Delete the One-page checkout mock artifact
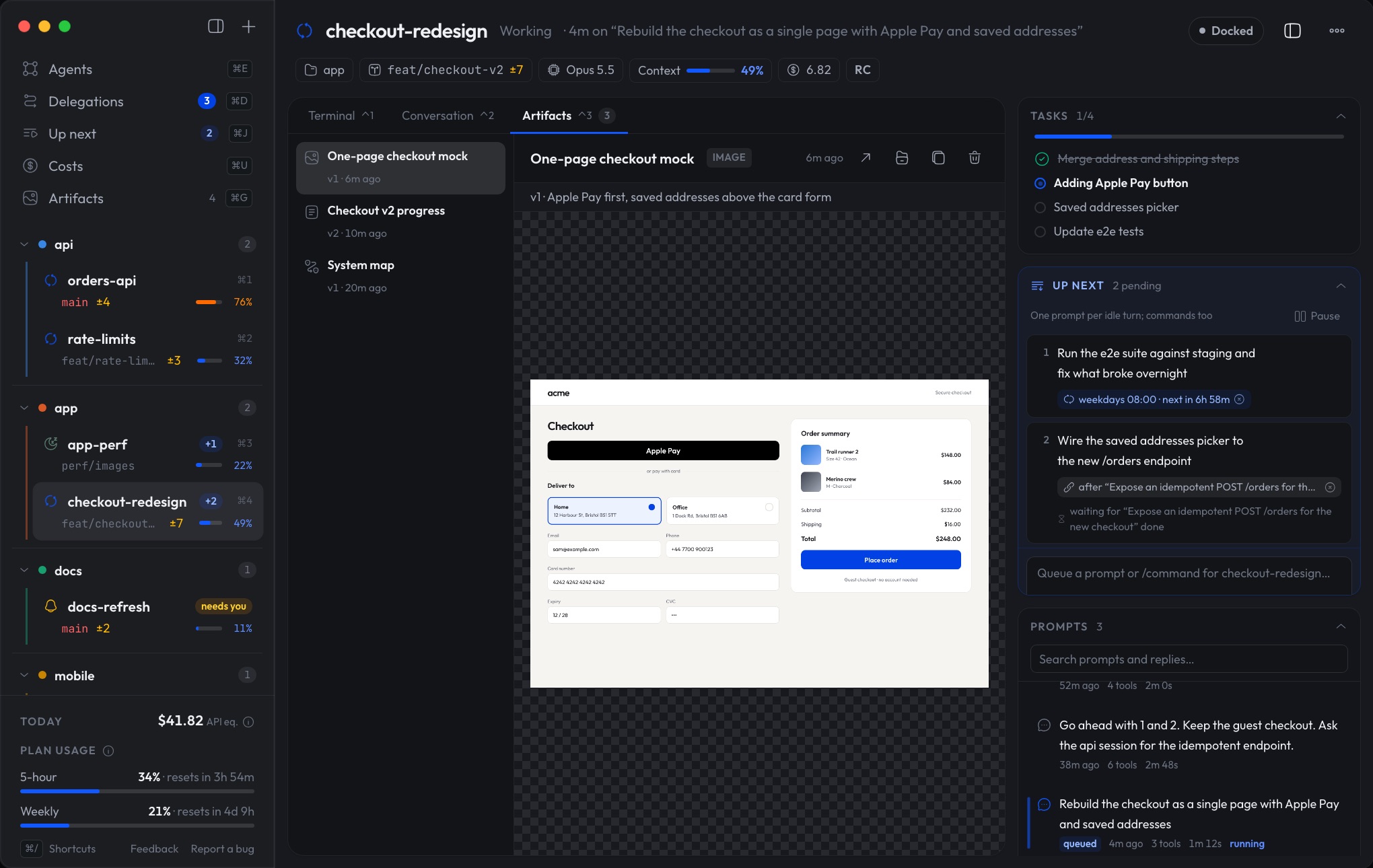The image size is (1373, 868). [x=975, y=157]
